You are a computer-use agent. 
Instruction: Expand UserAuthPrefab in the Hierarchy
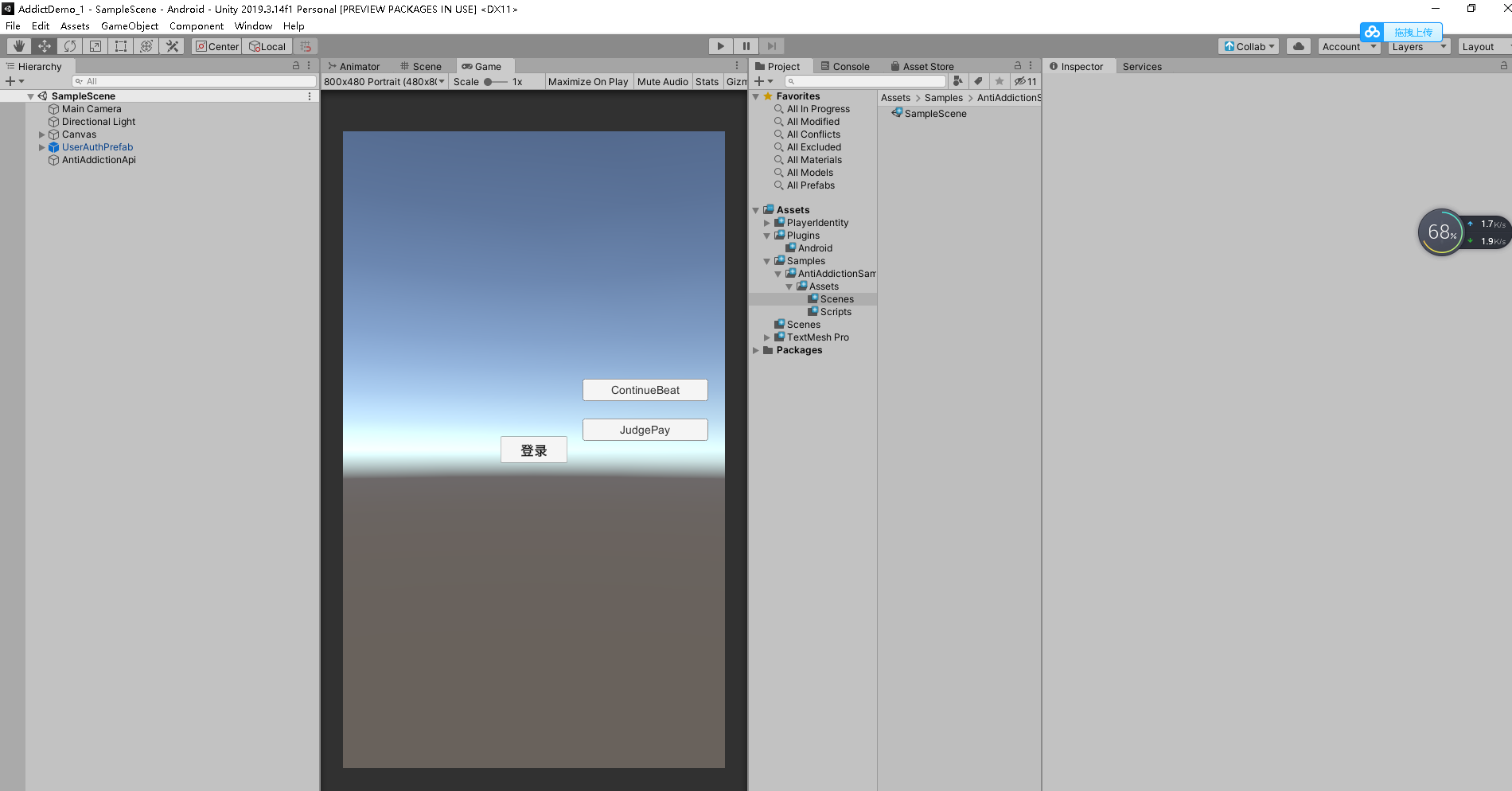42,147
